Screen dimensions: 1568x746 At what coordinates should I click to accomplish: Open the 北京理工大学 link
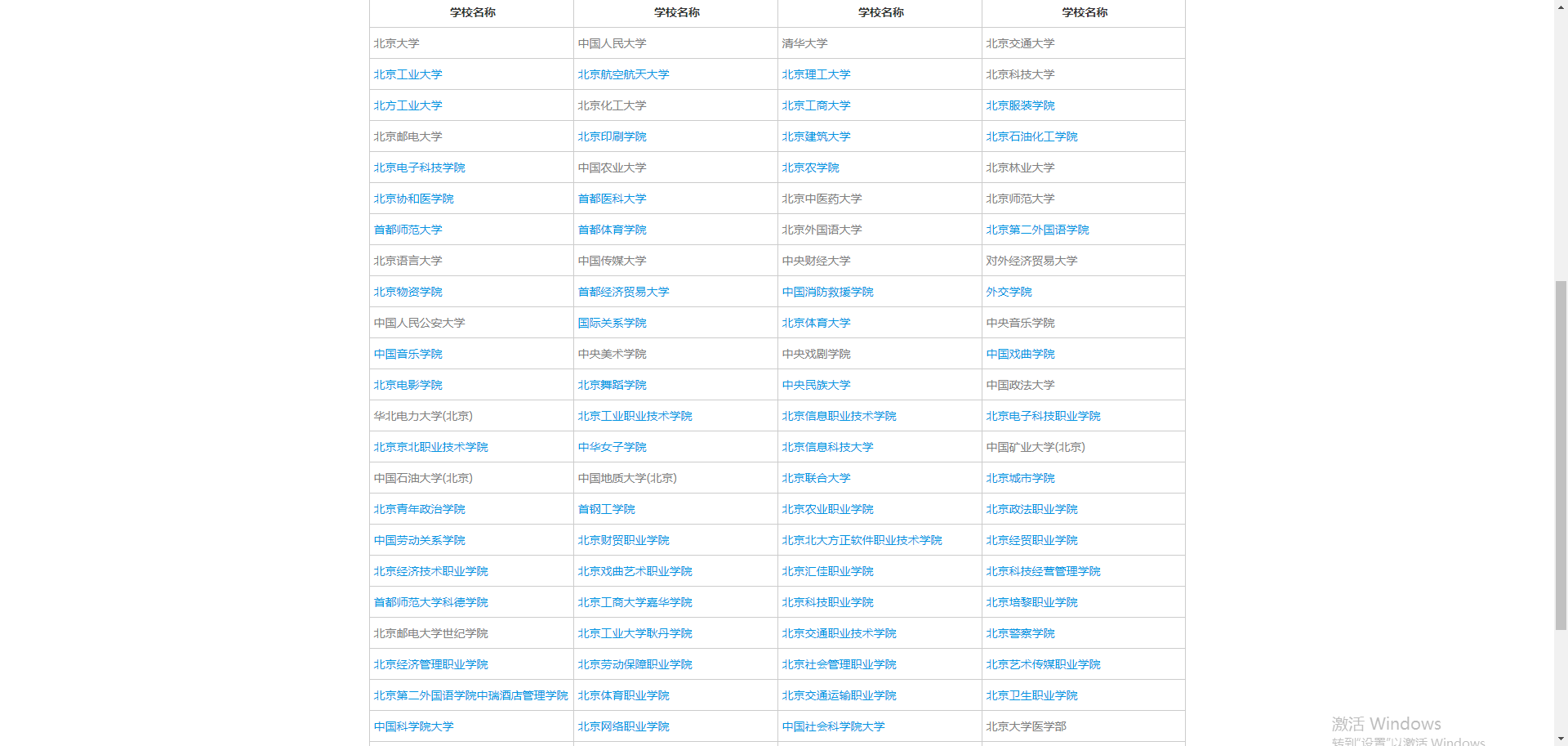pyautogui.click(x=816, y=74)
